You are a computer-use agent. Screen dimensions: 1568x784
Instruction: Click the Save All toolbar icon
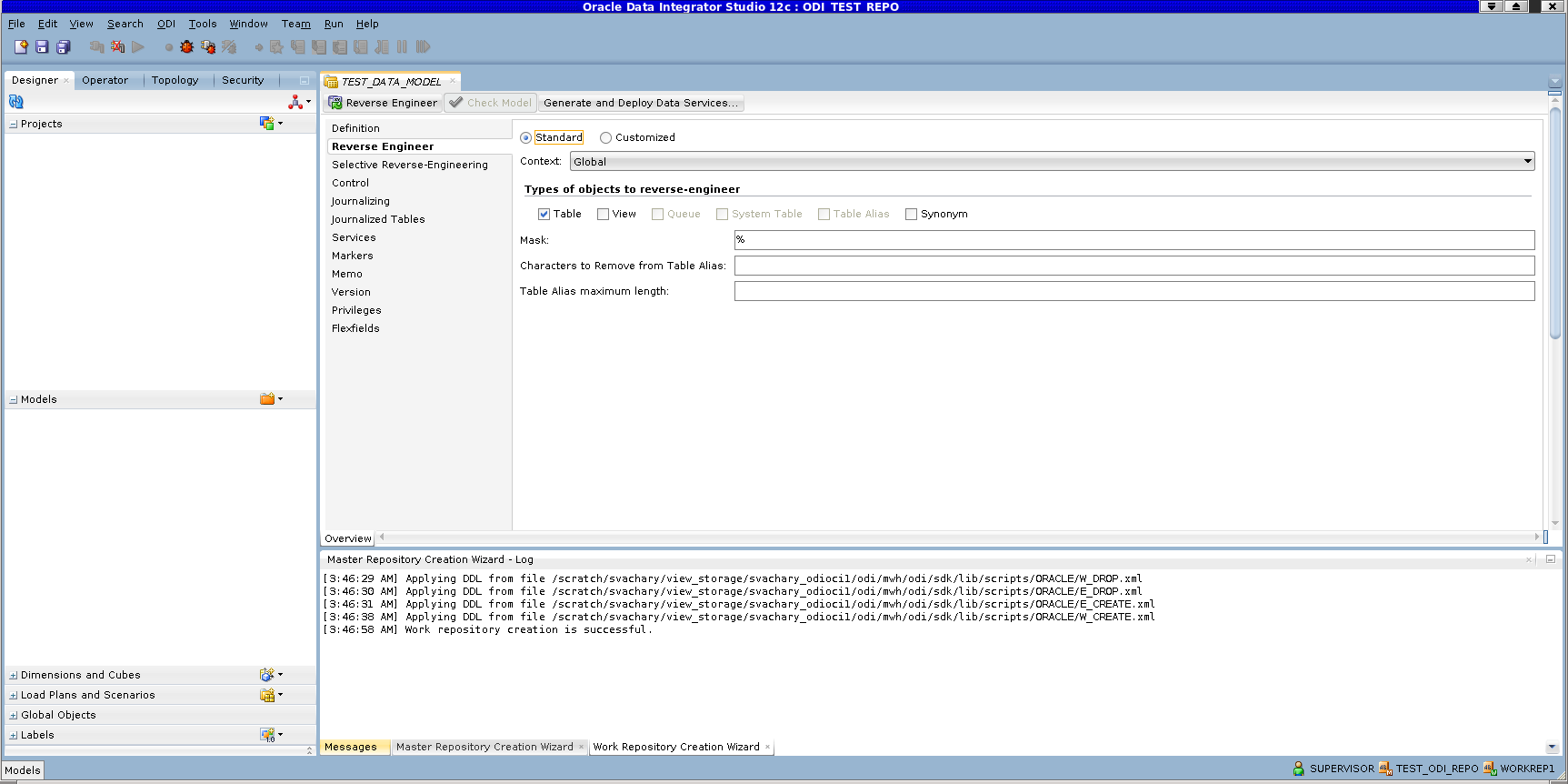point(64,46)
